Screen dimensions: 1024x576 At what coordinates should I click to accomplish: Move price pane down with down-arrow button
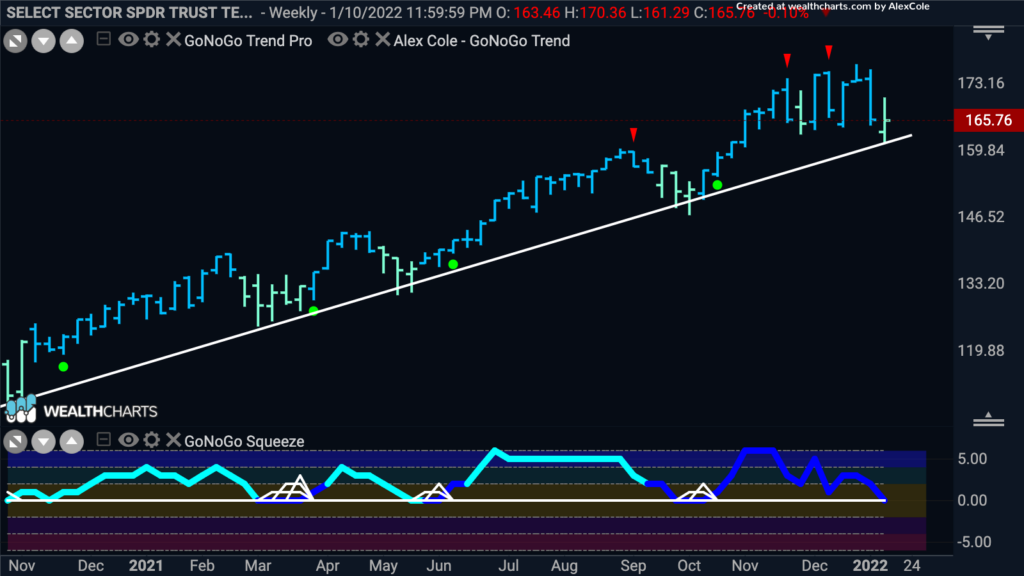click(x=44, y=42)
